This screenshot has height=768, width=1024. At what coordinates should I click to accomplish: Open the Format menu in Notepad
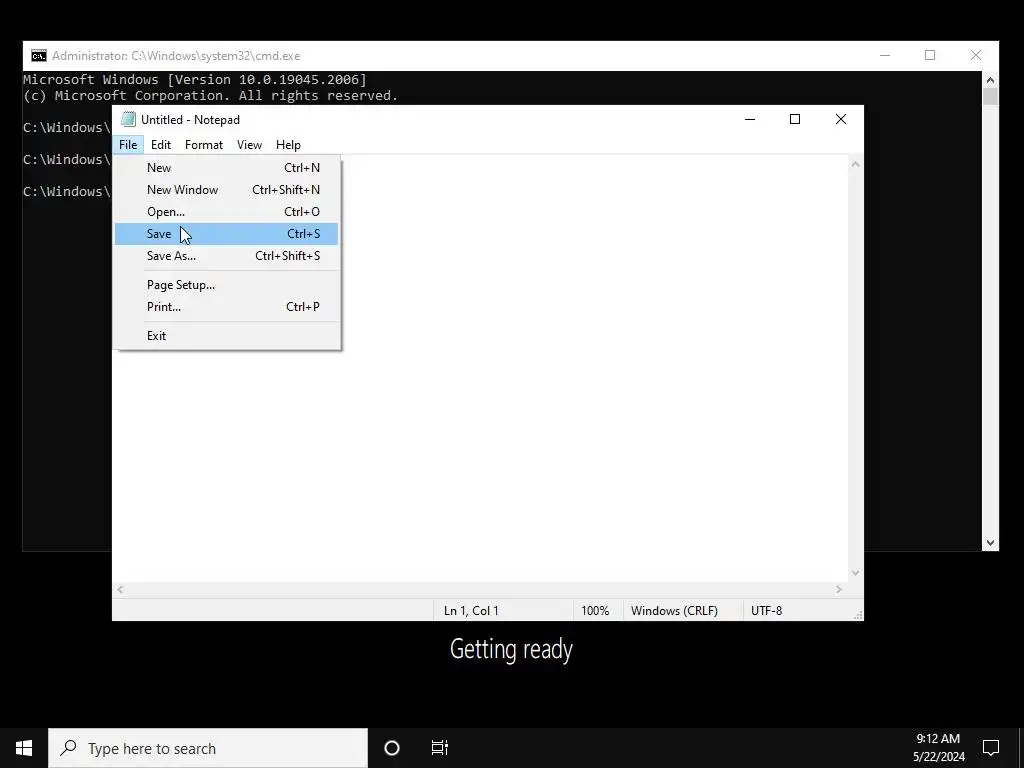coord(204,145)
